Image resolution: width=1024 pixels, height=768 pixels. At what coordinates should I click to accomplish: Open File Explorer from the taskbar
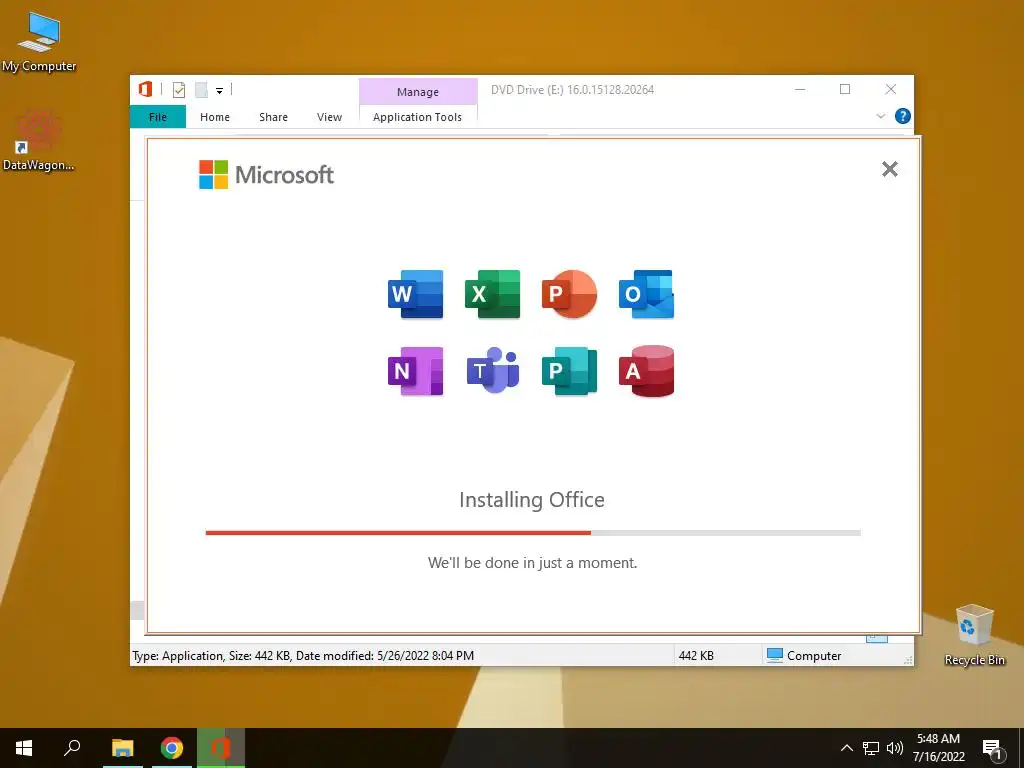123,748
